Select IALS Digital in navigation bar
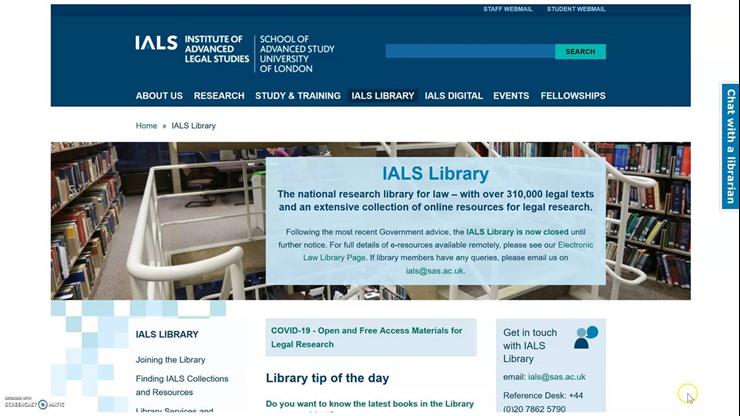 click(453, 96)
